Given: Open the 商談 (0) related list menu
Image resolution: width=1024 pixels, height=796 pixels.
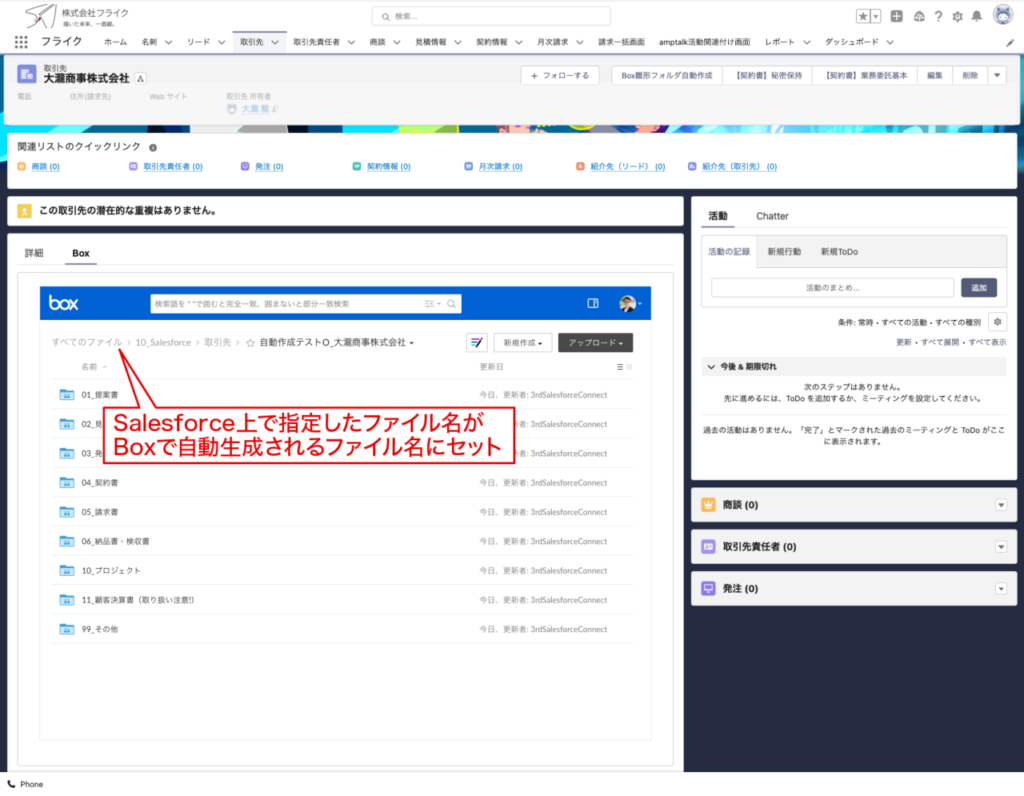Looking at the screenshot, I should pos(1001,505).
